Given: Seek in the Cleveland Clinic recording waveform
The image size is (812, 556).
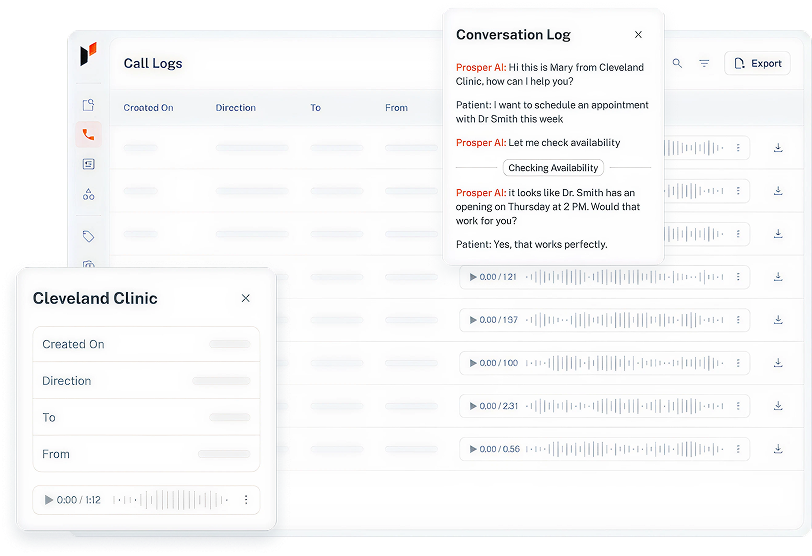Looking at the screenshot, I should click(170, 500).
